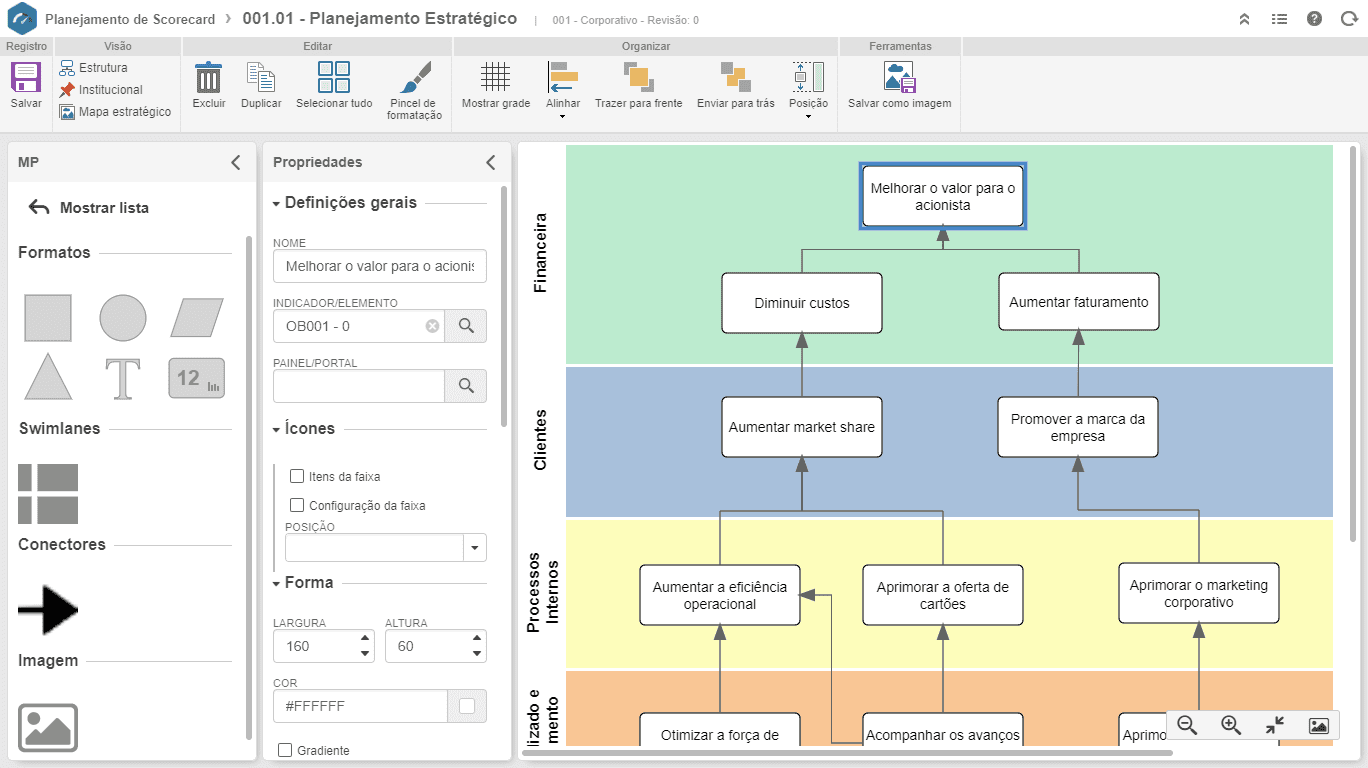Increase LARGURA value with up arrow
Screen dimensions: 1368x768
click(365, 638)
